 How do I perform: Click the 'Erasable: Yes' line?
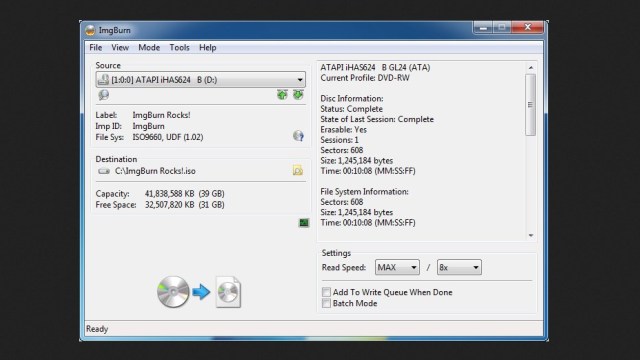click(344, 130)
